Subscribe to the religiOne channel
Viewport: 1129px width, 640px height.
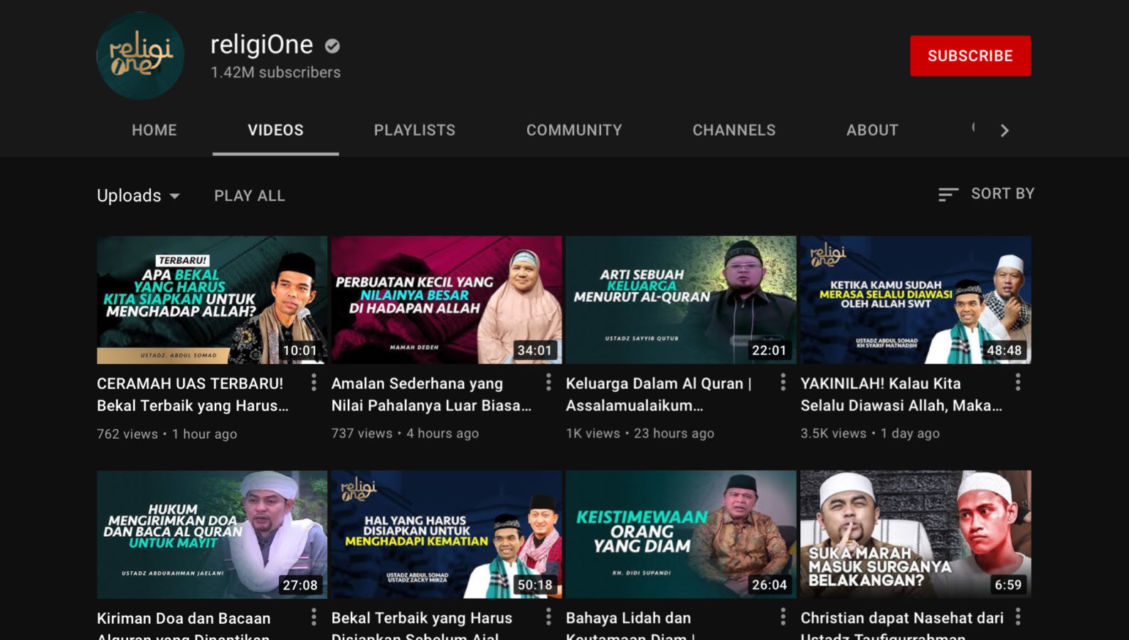(x=970, y=55)
